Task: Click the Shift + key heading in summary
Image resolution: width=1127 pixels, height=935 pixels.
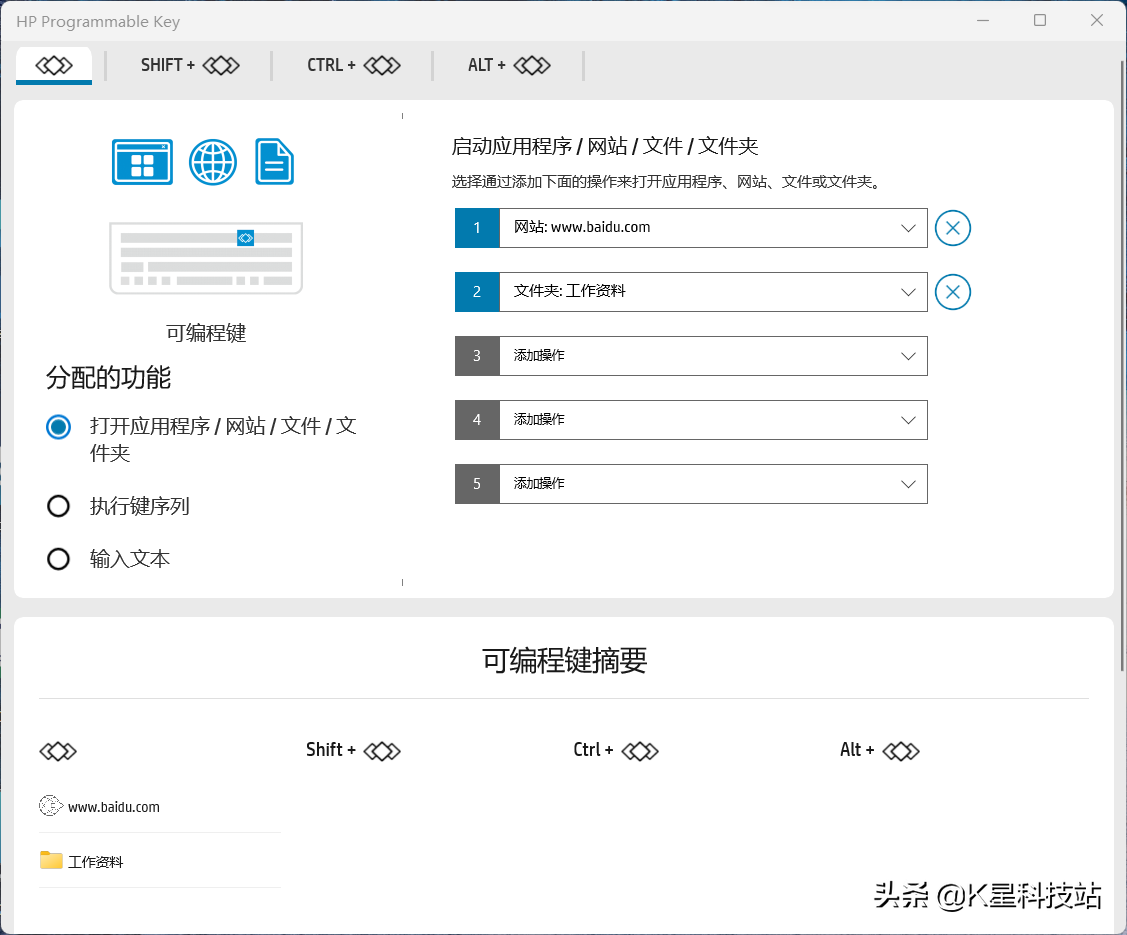Action: (x=353, y=750)
